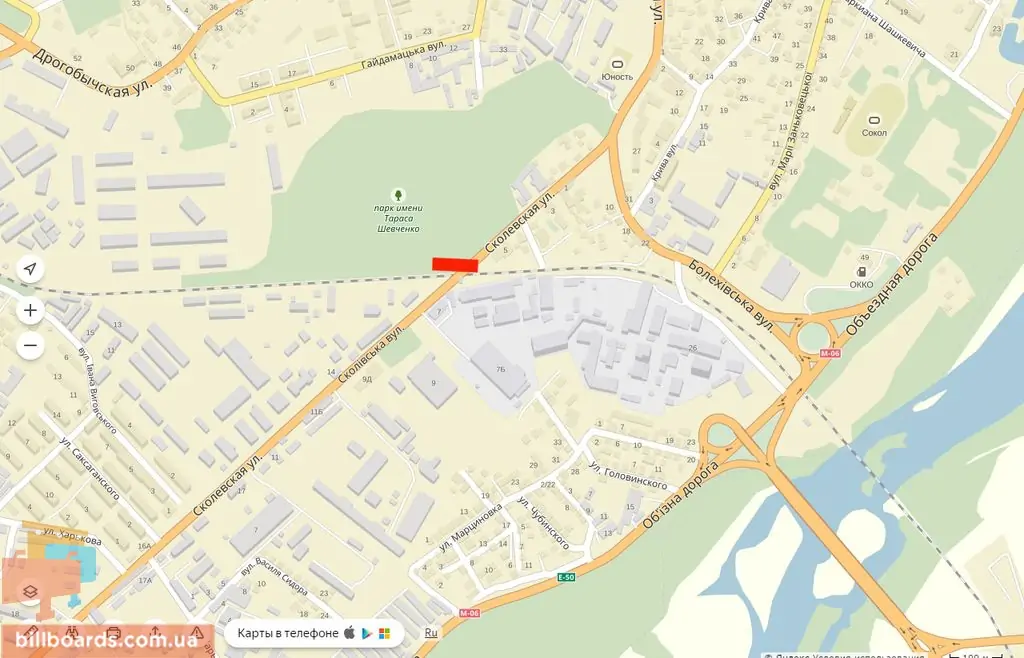Viewport: 1024px width, 658px height.
Task: Click the Сокол stadium marker
Action: point(874,120)
